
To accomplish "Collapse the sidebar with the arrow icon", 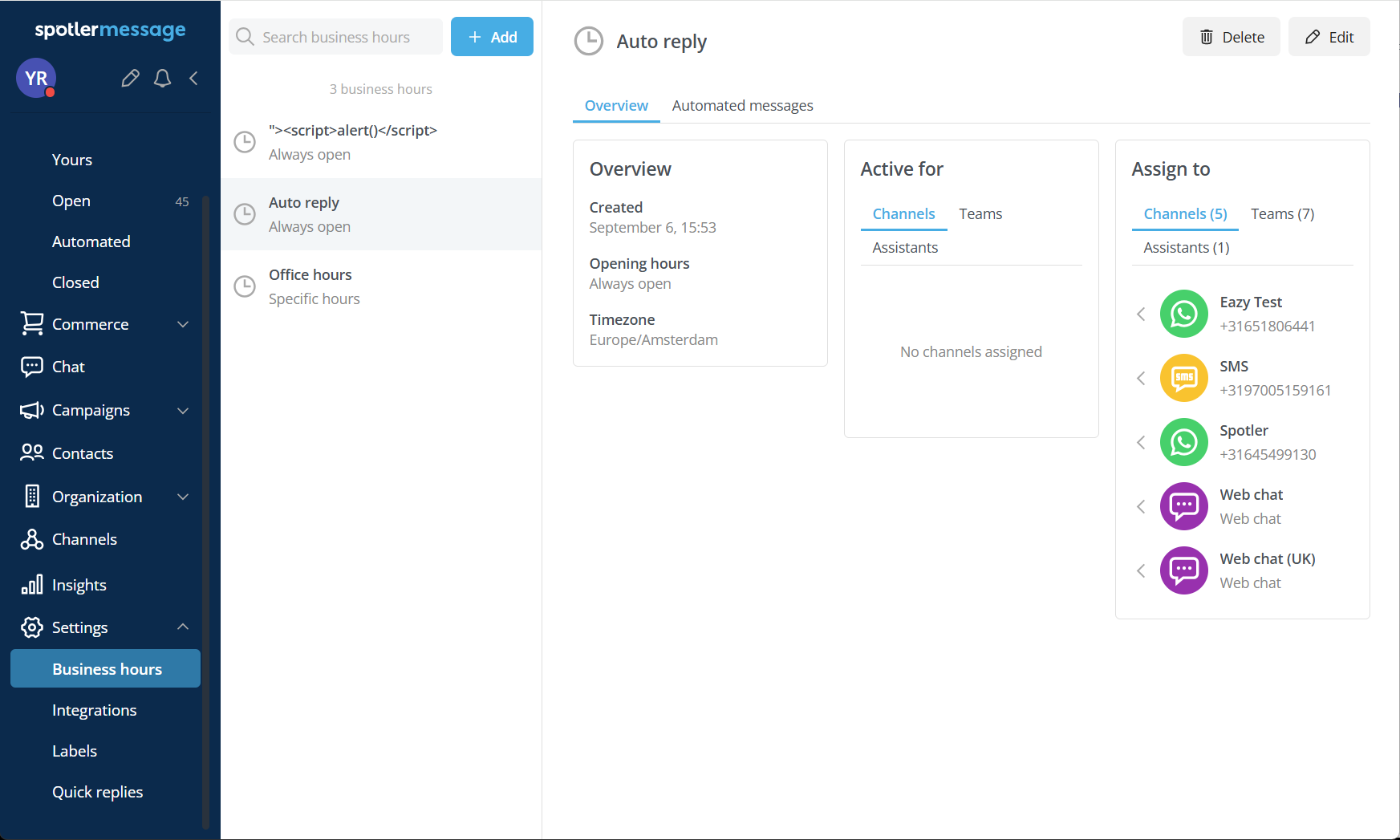I will point(193,78).
